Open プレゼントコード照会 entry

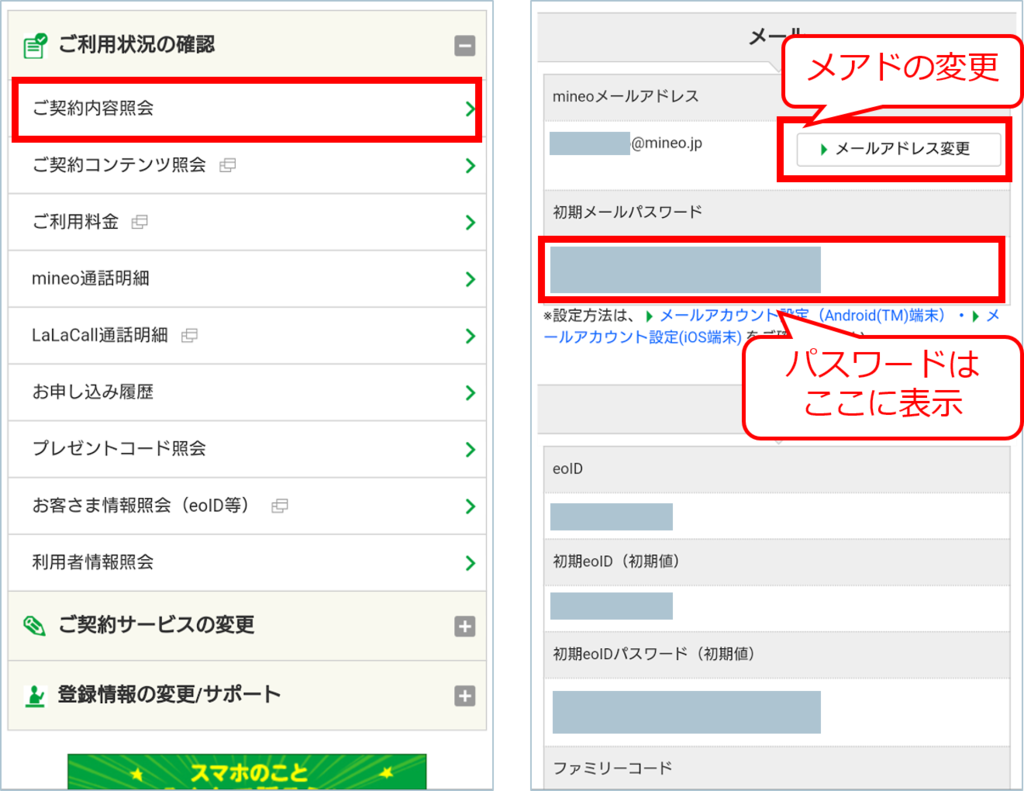click(248, 449)
